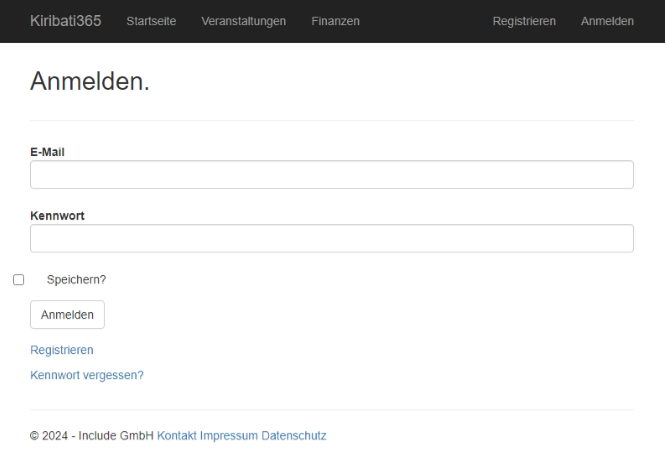Open the Startseite menu item
This screenshot has height=464, width=666.
151,22
